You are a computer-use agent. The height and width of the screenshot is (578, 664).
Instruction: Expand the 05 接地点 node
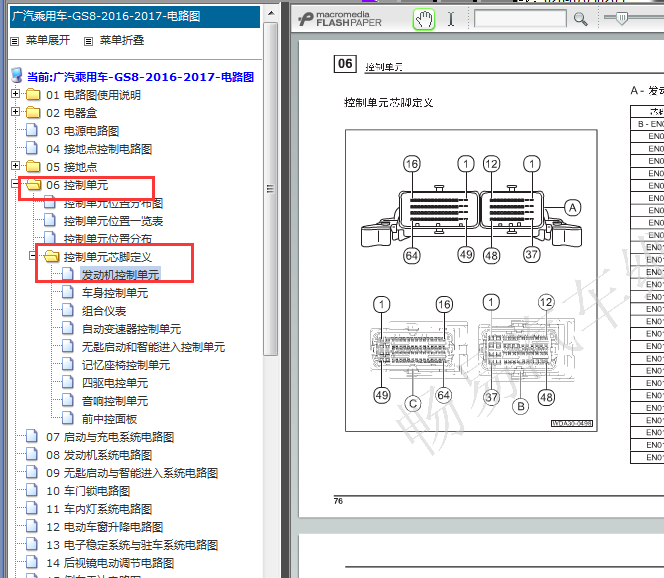pyautogui.click(x=15, y=166)
